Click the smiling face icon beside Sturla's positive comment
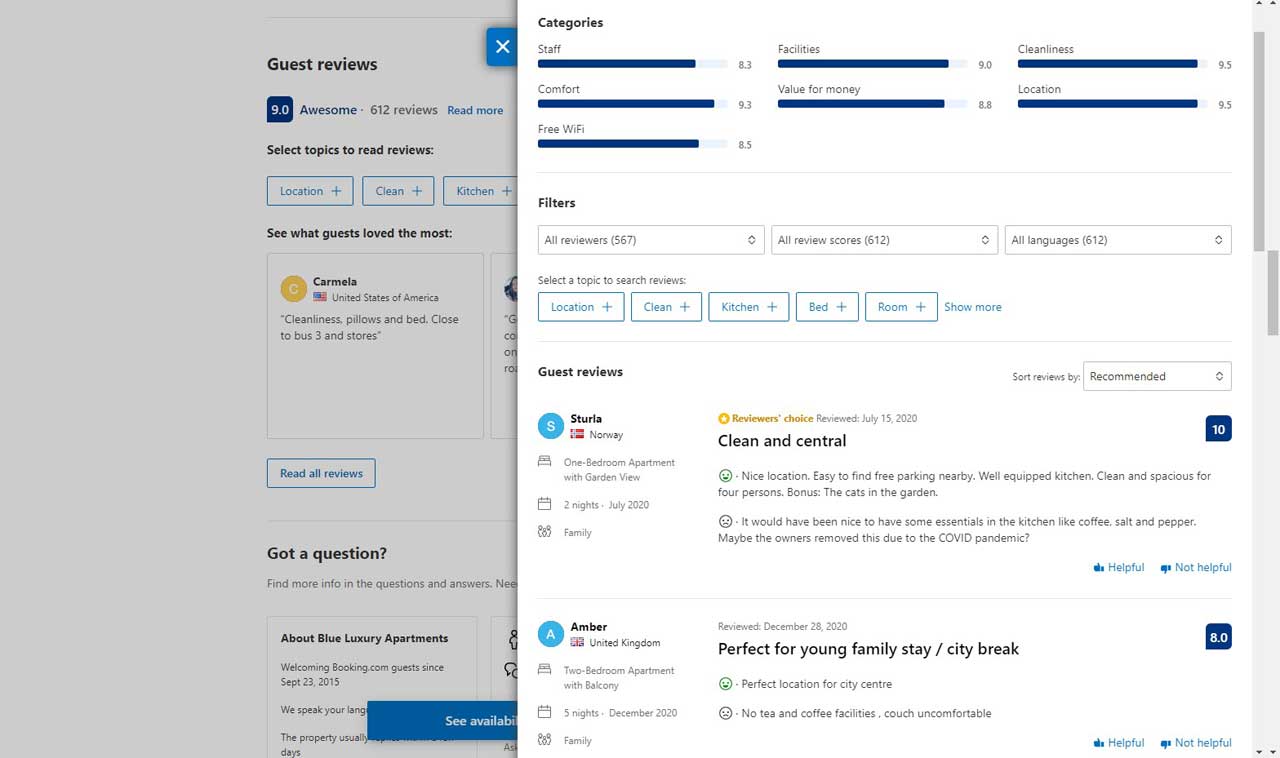Screen dimensions: 1280x758 pyautogui.click(x=726, y=476)
